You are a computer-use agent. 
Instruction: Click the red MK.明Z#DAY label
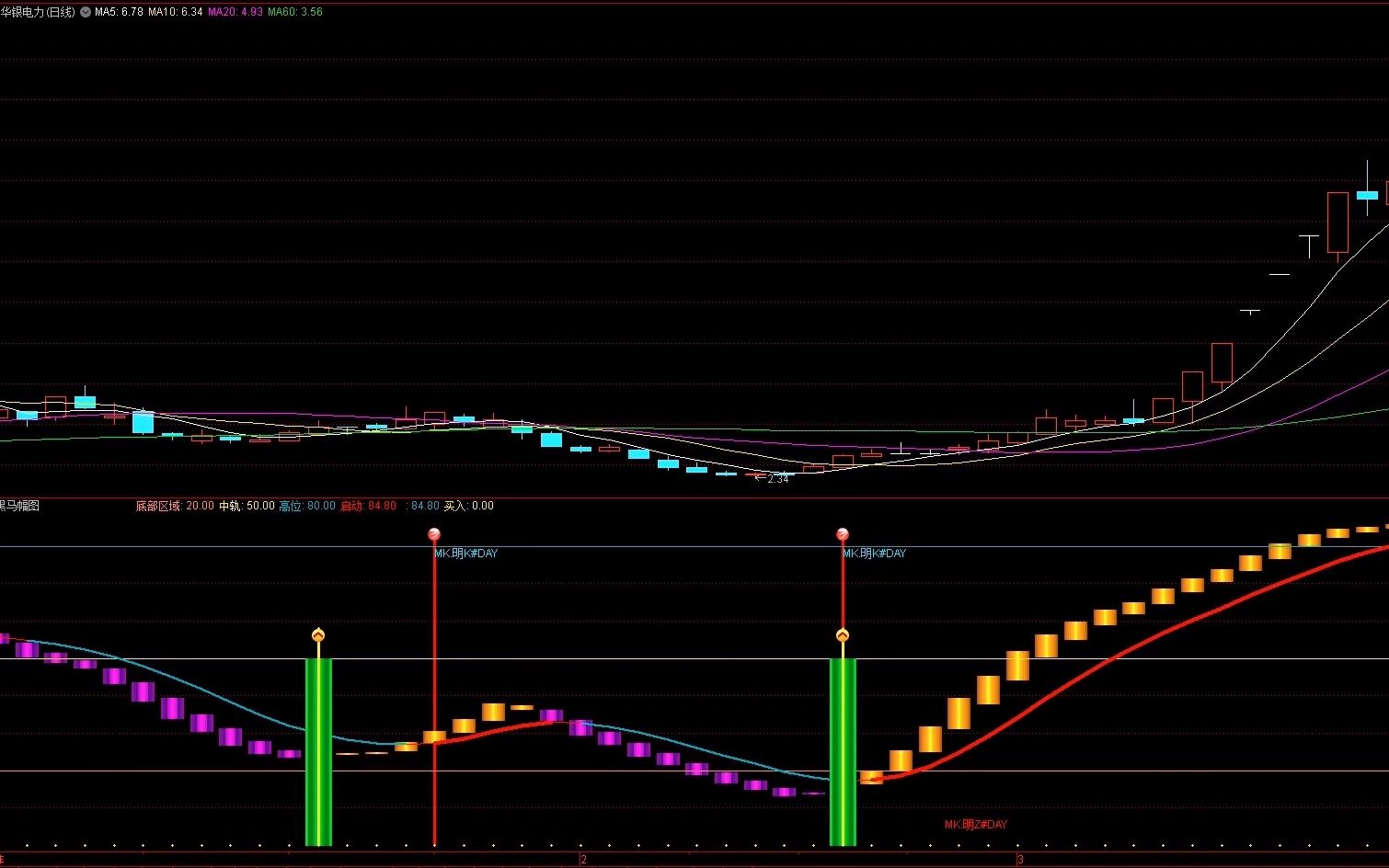pyautogui.click(x=976, y=825)
